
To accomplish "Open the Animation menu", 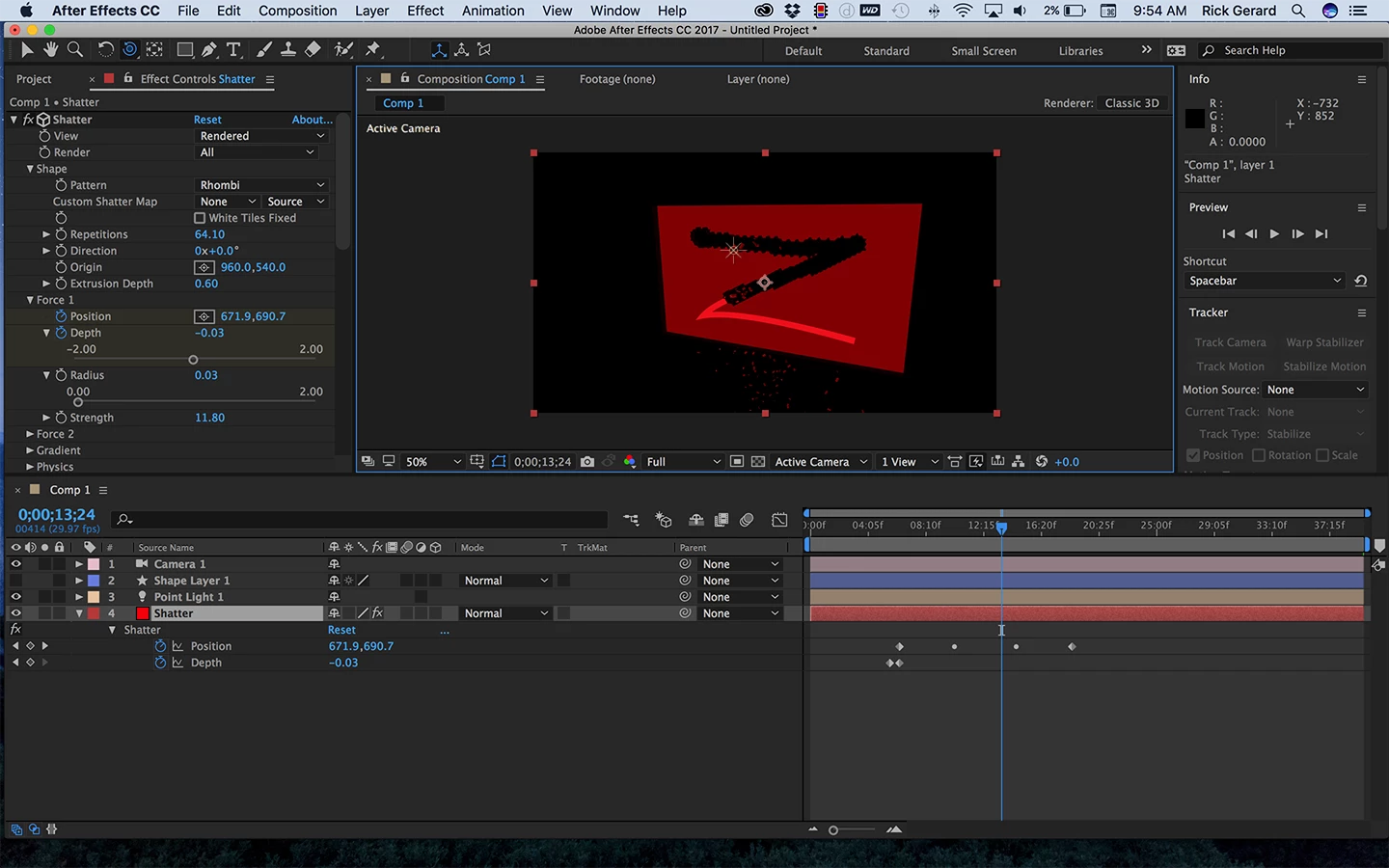I will pyautogui.click(x=493, y=11).
